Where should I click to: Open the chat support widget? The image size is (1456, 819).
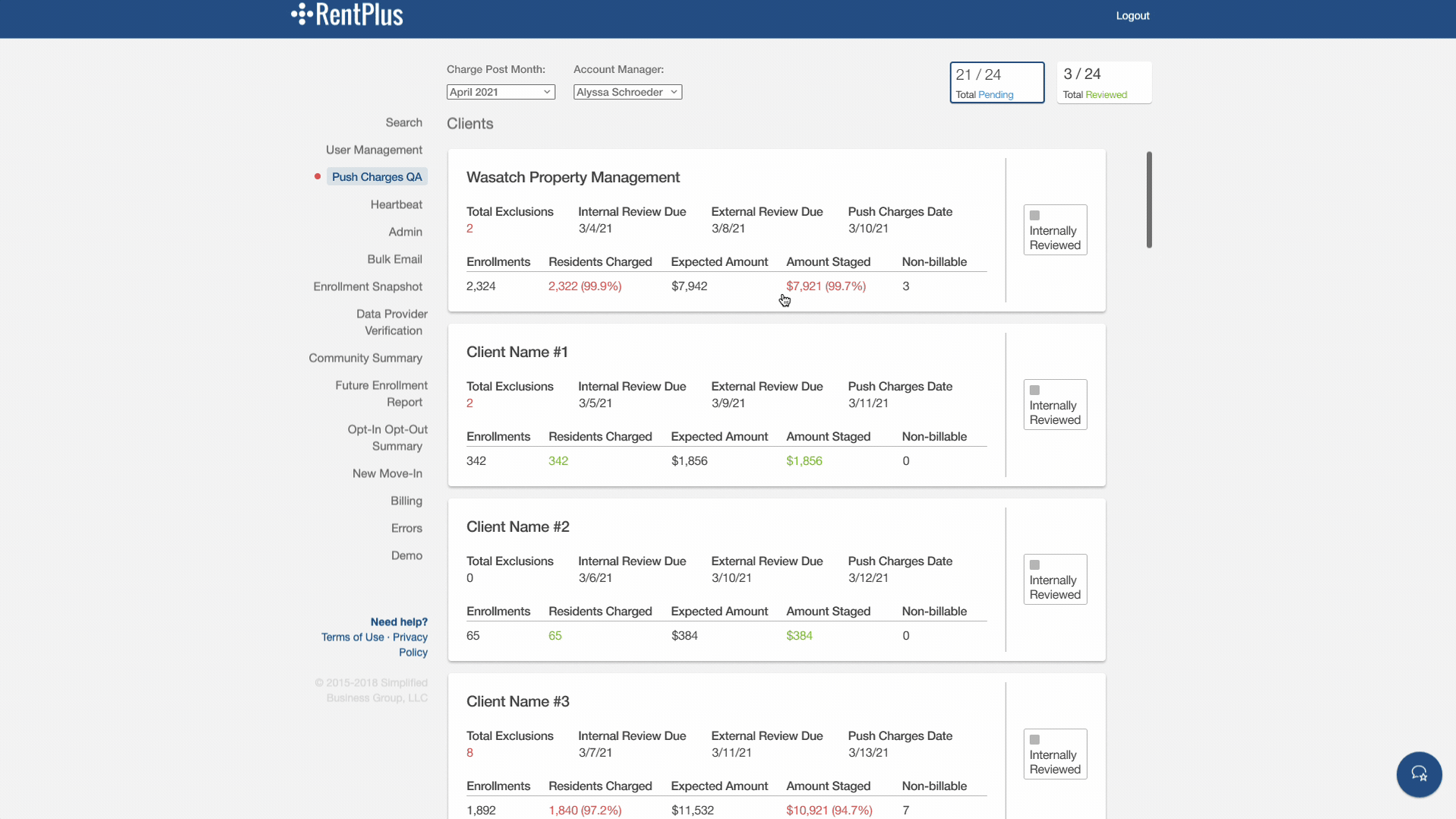pyautogui.click(x=1418, y=773)
